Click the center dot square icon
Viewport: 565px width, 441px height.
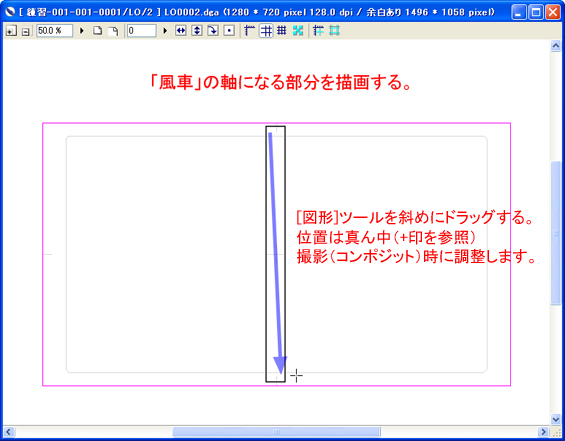coord(229,31)
